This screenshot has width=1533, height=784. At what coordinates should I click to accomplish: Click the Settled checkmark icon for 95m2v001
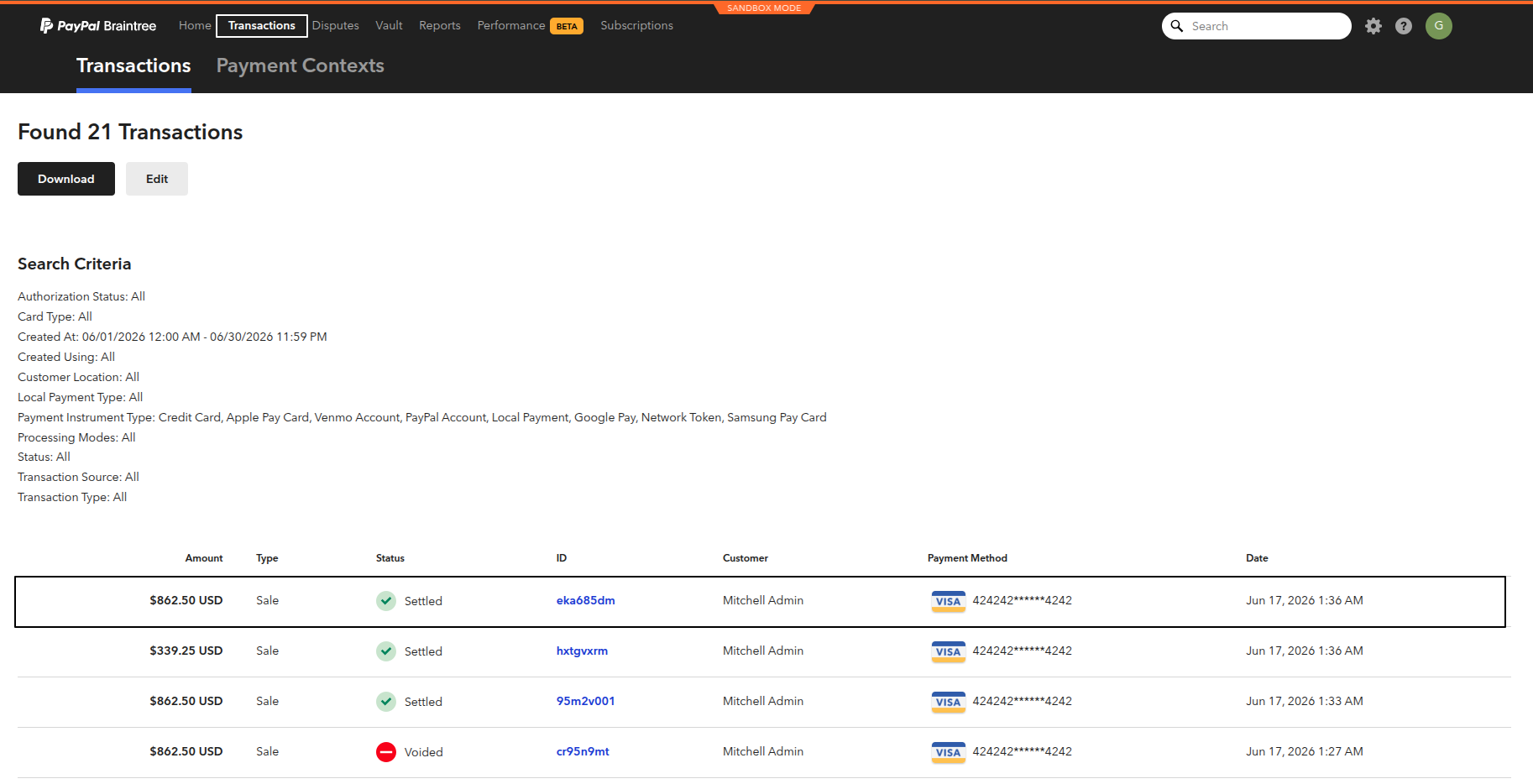[x=386, y=702]
